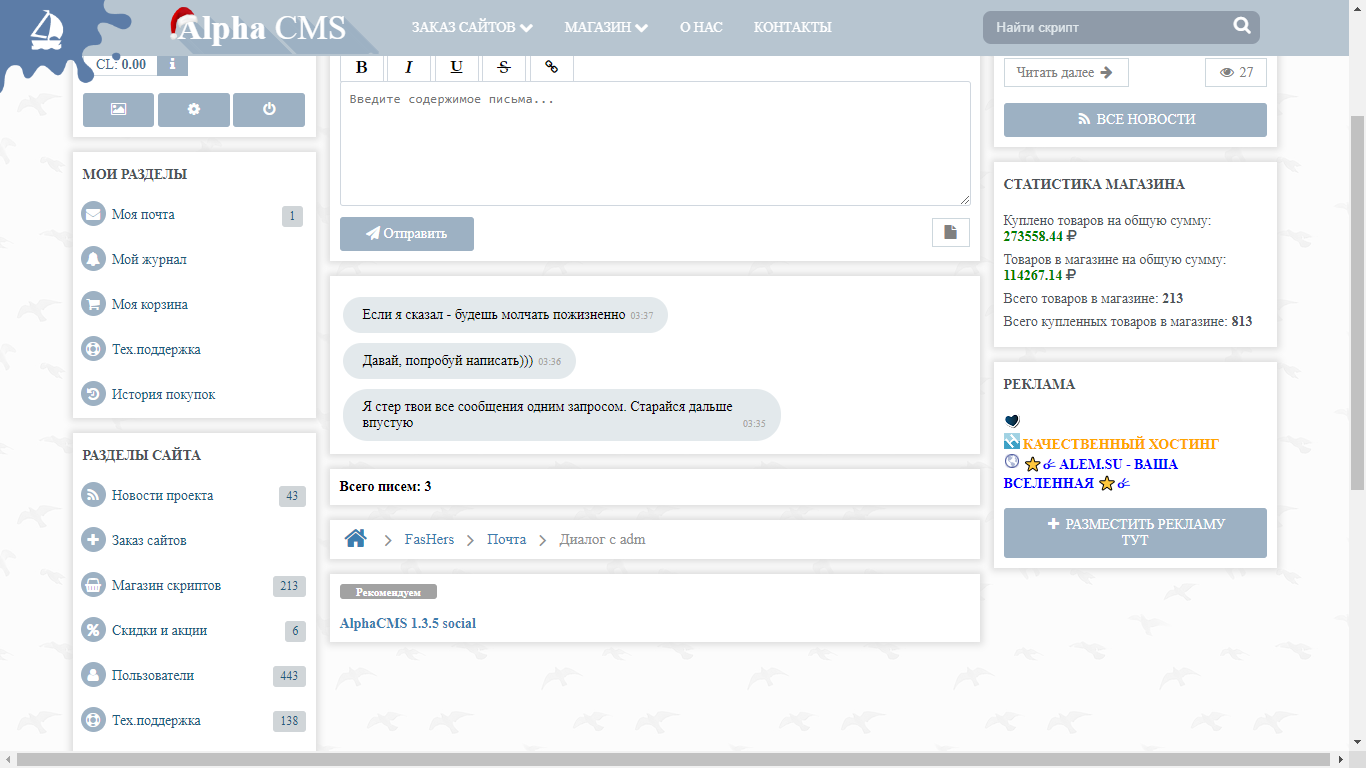This screenshot has height=768, width=1366.
Task: Click into the message content textarea
Action: [x=654, y=144]
